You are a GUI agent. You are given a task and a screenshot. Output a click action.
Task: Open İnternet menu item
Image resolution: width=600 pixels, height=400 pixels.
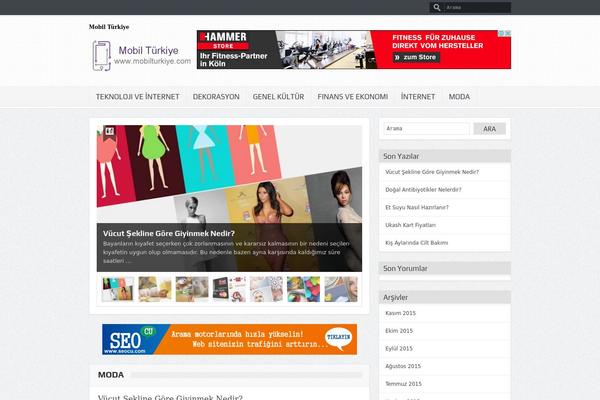point(418,97)
